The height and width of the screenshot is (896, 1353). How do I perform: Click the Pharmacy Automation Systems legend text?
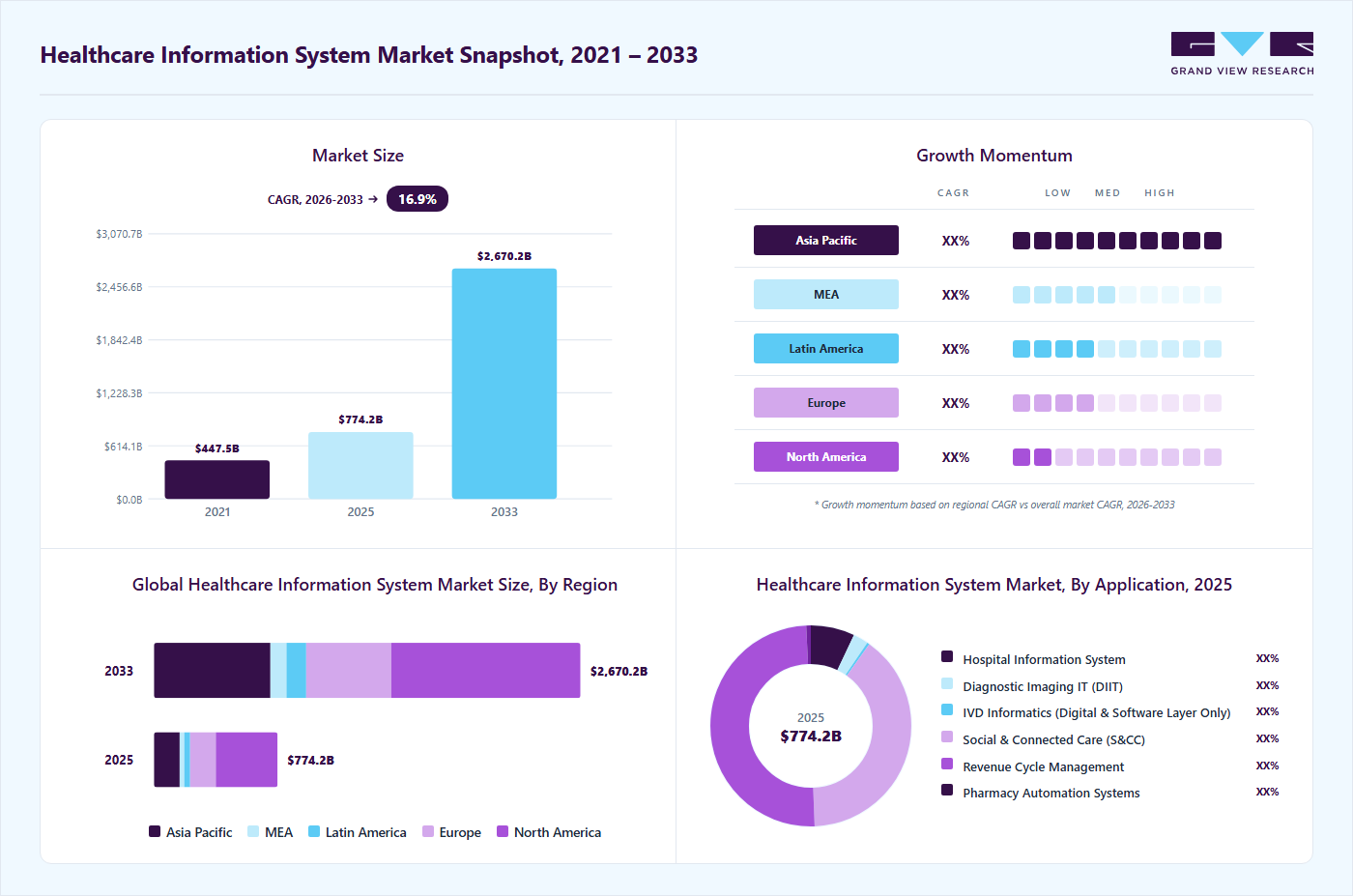point(1051,793)
